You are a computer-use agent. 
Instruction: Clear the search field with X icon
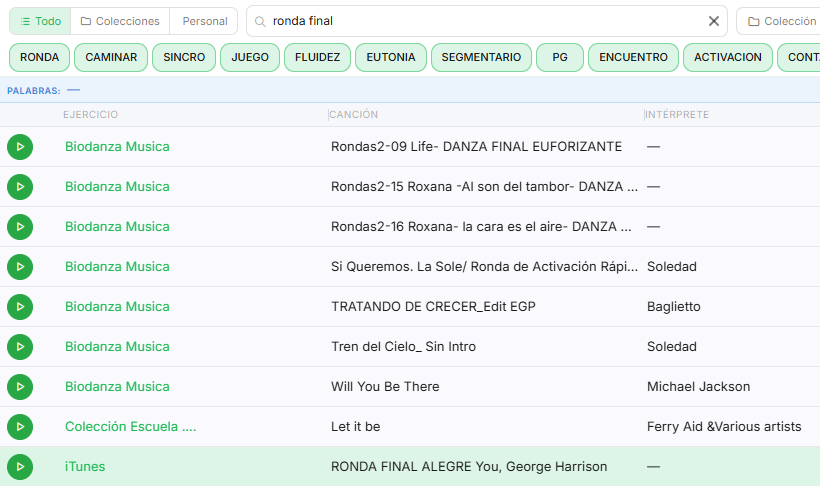pos(714,21)
